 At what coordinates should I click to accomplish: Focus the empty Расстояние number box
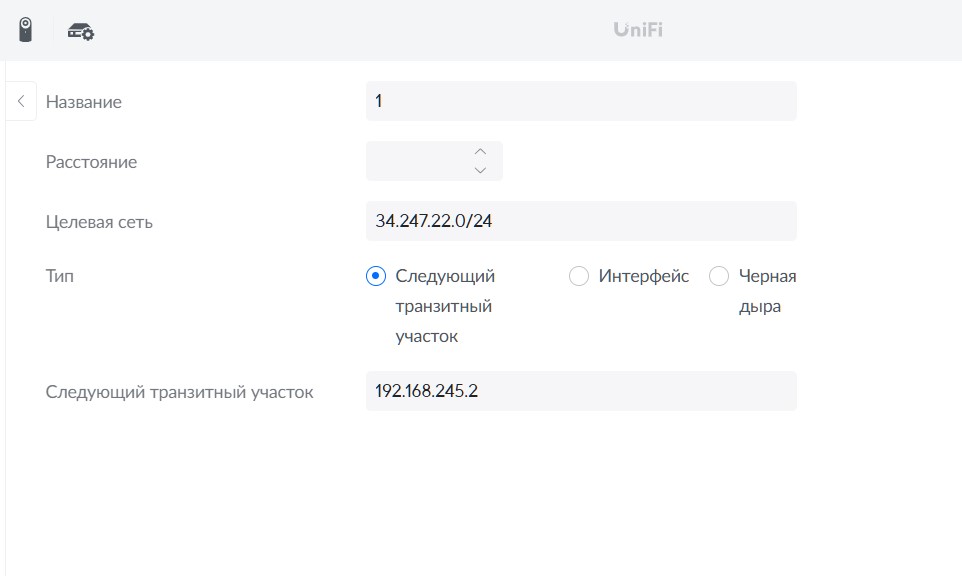434,161
